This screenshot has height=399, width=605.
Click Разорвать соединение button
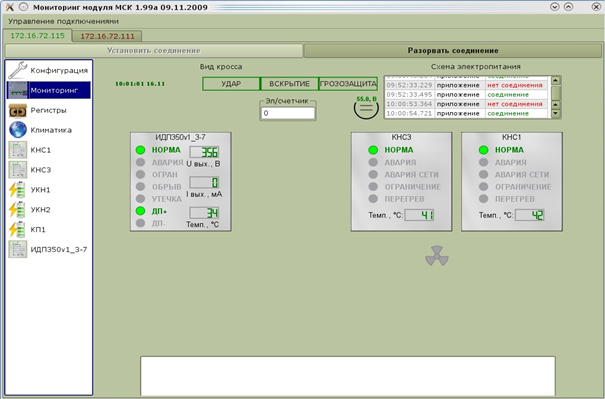(453, 51)
